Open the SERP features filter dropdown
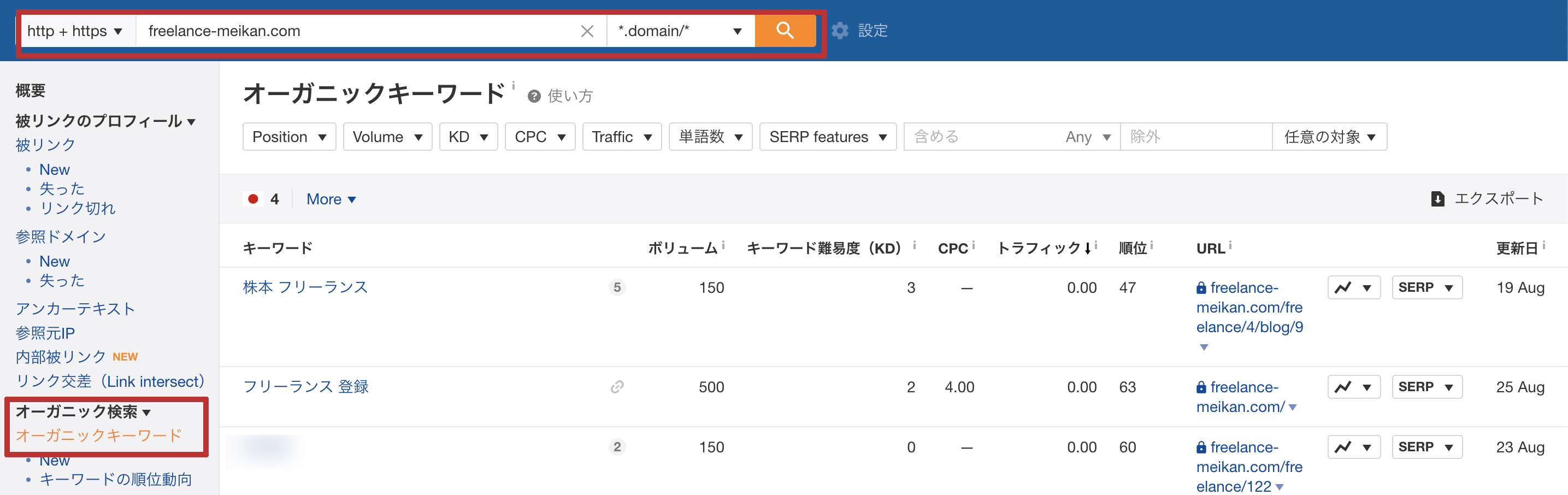The width and height of the screenshot is (1568, 495). tap(827, 137)
